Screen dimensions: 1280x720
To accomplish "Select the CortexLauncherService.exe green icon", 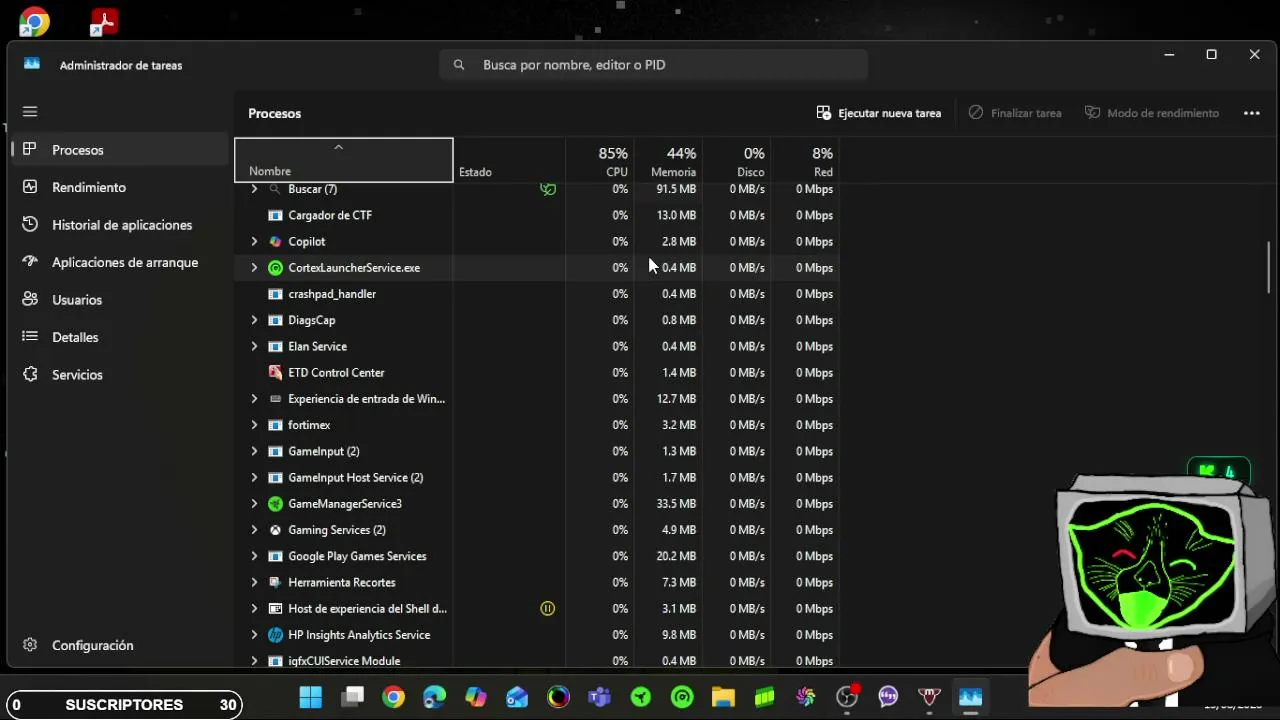I will (x=275, y=268).
